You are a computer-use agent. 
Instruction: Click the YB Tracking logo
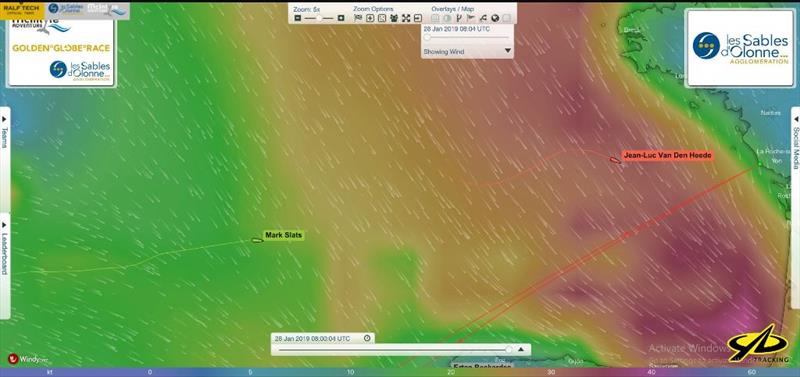click(758, 344)
